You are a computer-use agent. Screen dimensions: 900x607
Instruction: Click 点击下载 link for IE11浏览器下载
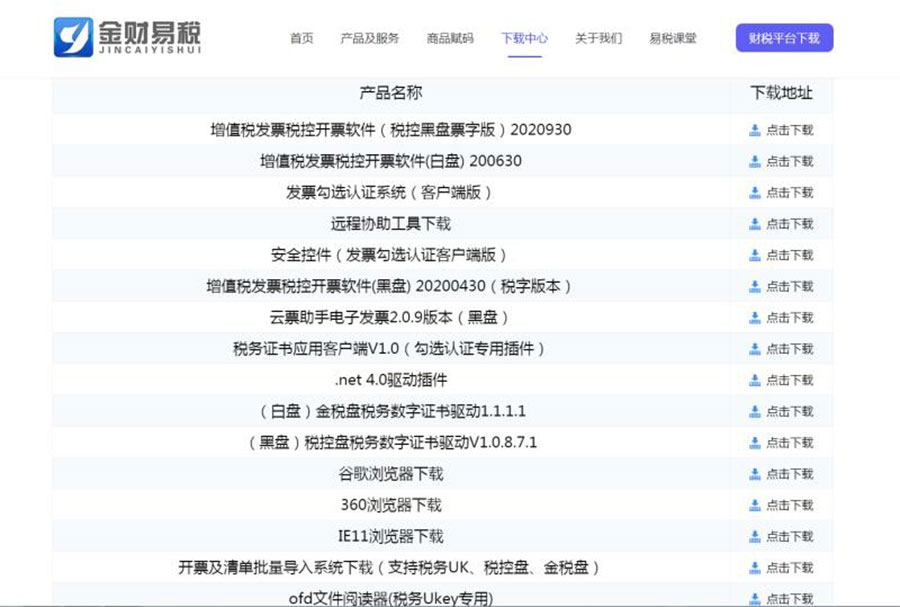pyautogui.click(x=790, y=537)
